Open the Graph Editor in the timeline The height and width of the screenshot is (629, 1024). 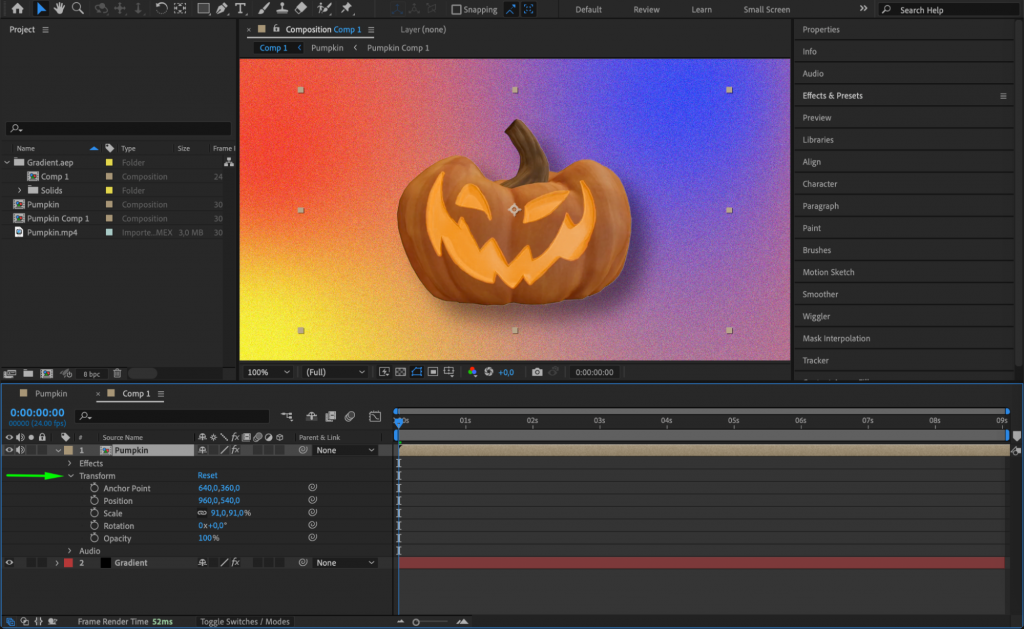375,416
